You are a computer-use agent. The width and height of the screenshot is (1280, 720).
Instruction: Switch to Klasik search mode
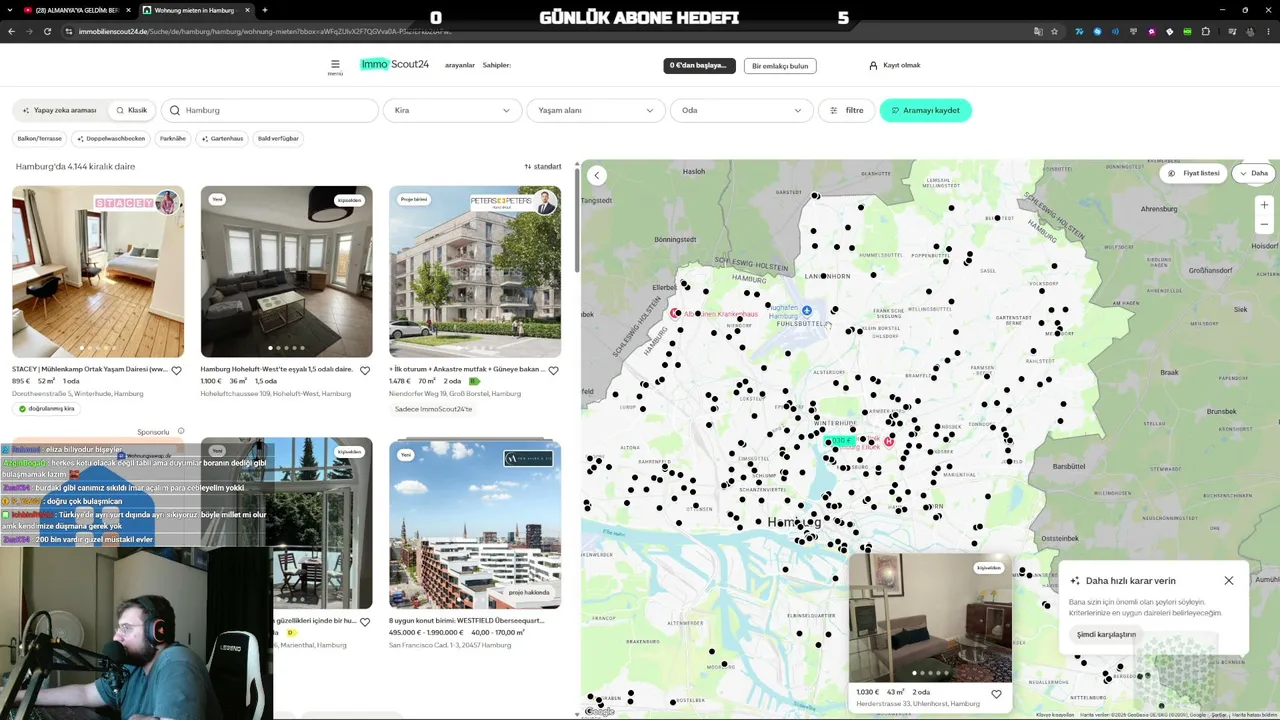131,110
